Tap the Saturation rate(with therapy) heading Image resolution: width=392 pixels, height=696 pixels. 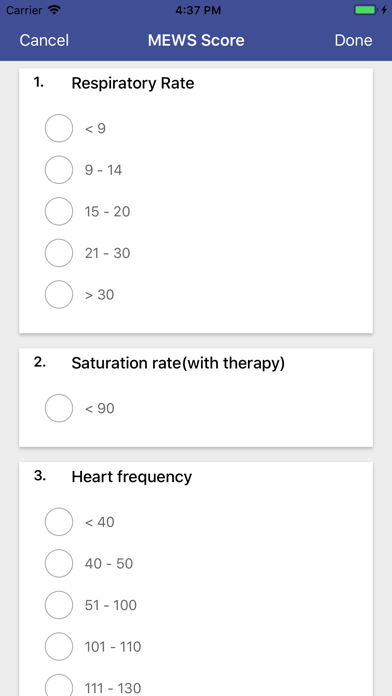coord(178,363)
